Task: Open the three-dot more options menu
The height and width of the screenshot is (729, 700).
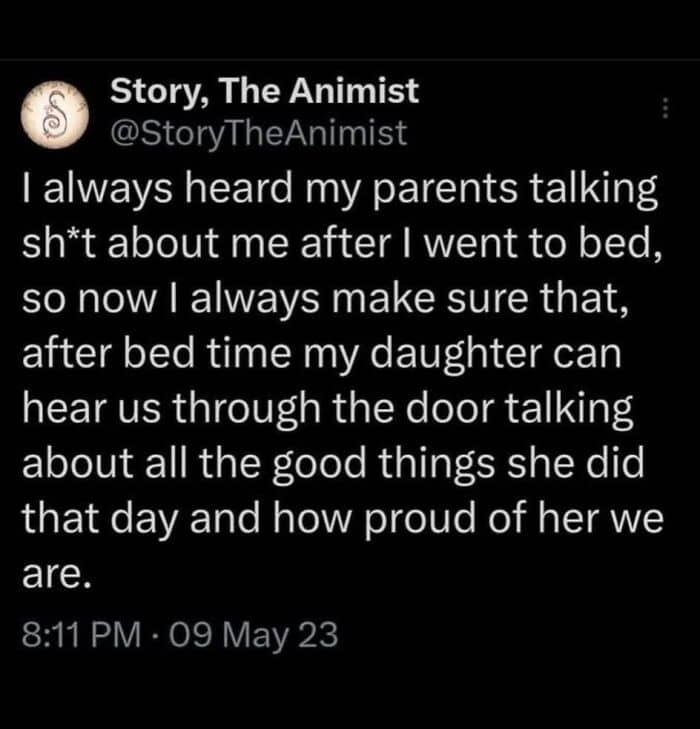Action: pyautogui.click(x=665, y=108)
